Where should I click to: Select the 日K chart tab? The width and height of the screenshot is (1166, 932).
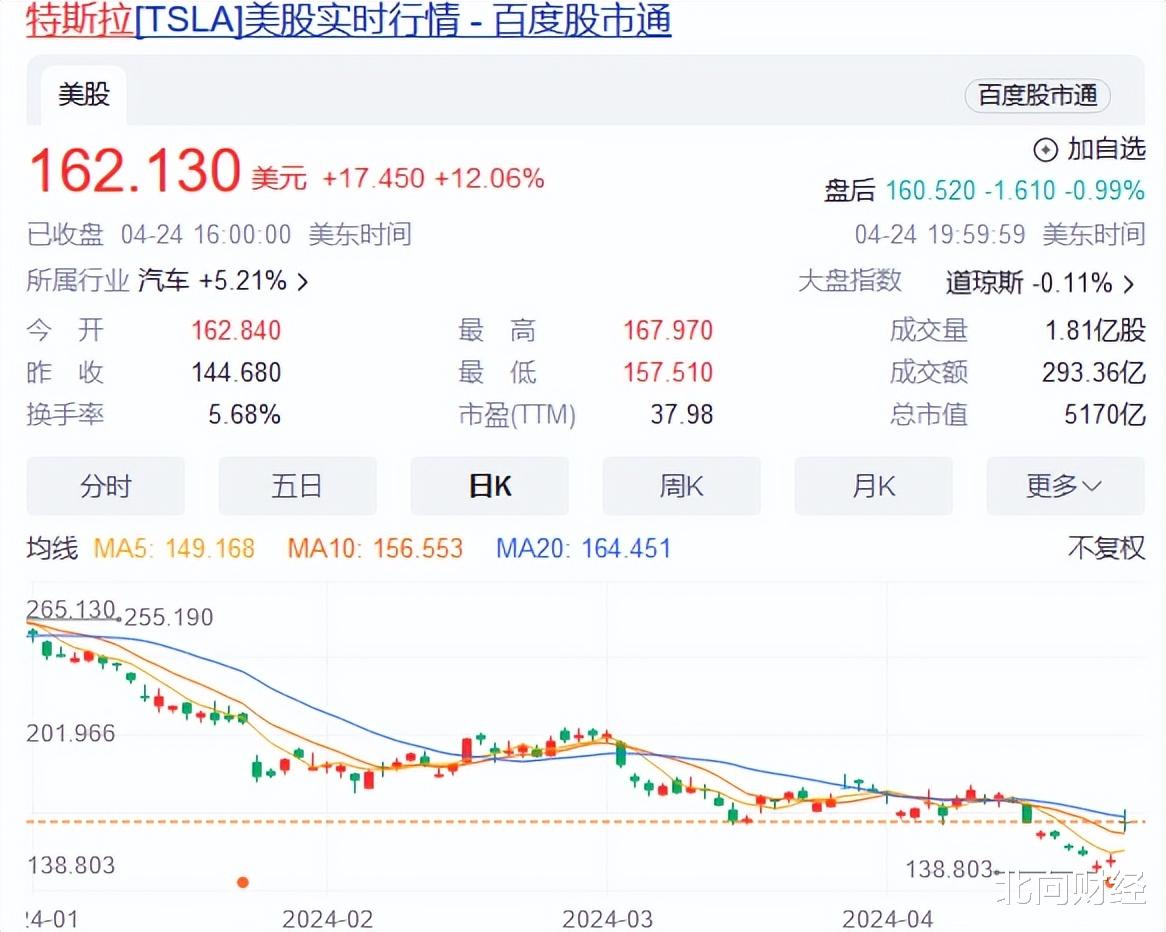[489, 486]
